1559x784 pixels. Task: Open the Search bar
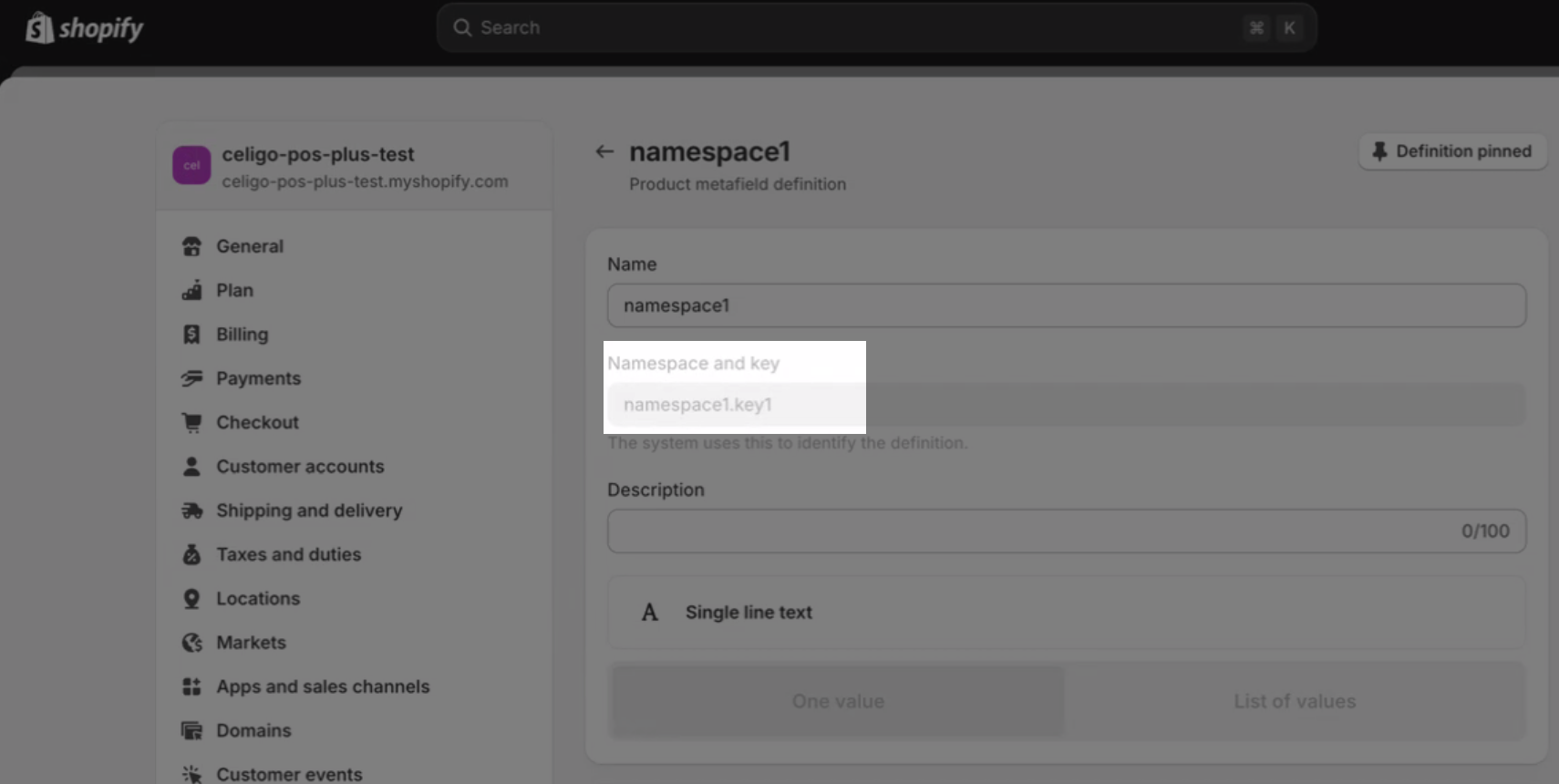876,27
